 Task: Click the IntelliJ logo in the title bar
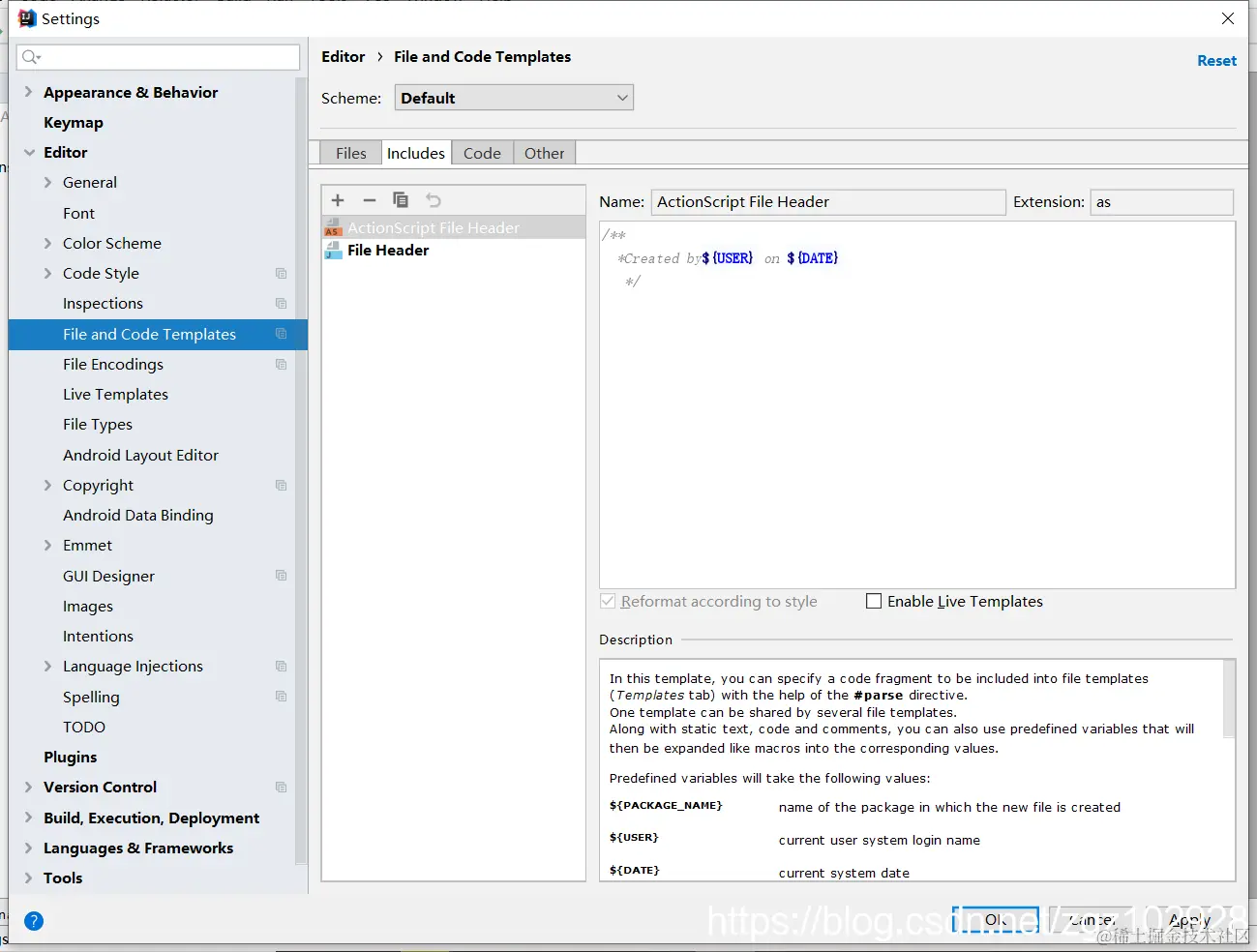[x=27, y=18]
